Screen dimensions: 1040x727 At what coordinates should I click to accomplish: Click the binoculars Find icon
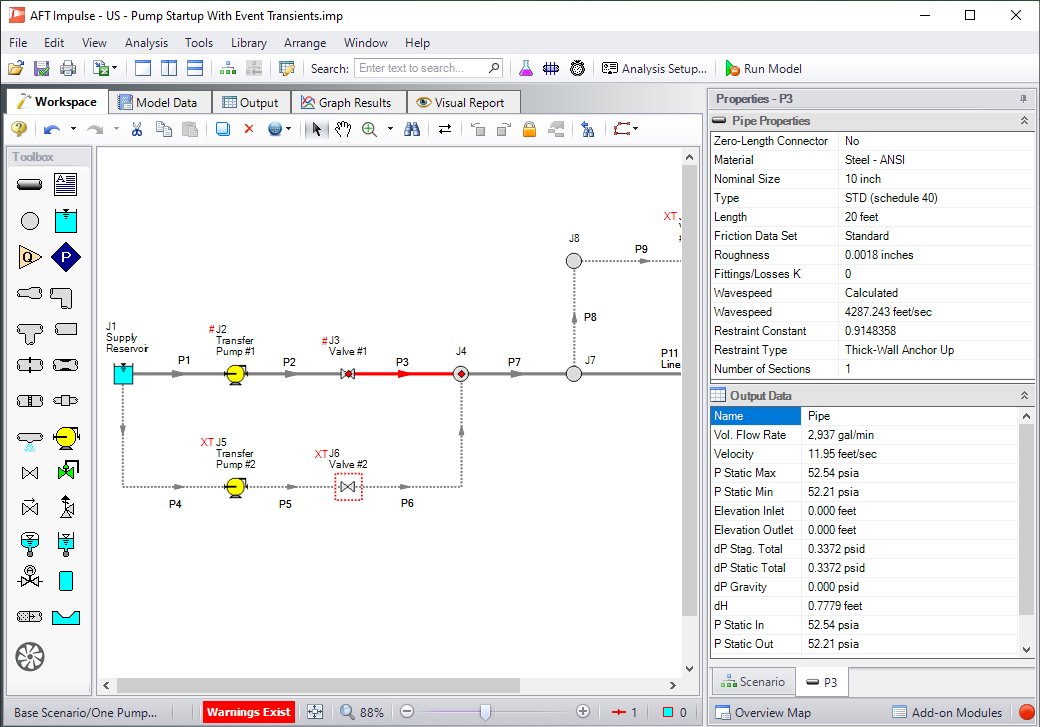click(x=412, y=129)
